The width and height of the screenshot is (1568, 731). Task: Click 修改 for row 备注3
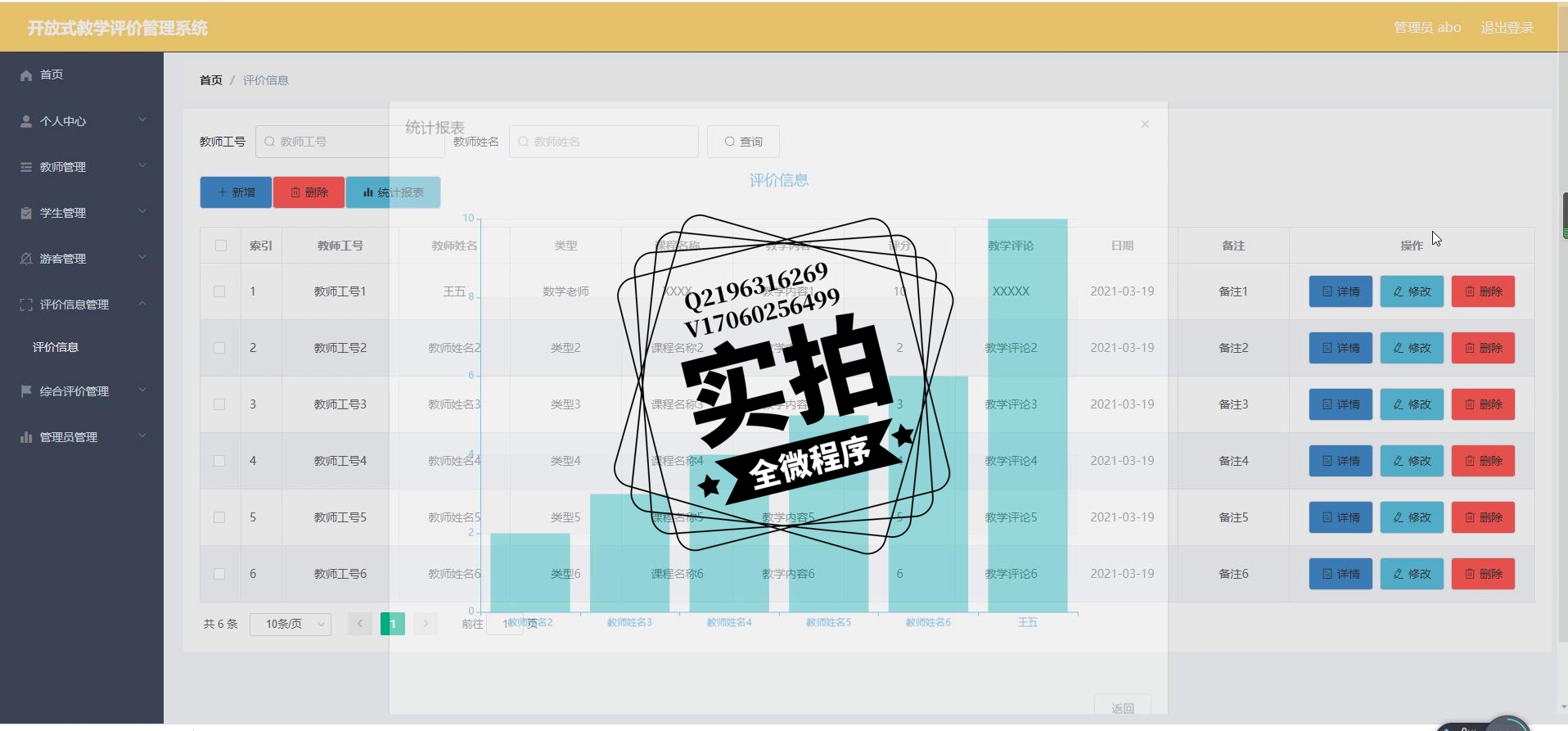(1412, 404)
